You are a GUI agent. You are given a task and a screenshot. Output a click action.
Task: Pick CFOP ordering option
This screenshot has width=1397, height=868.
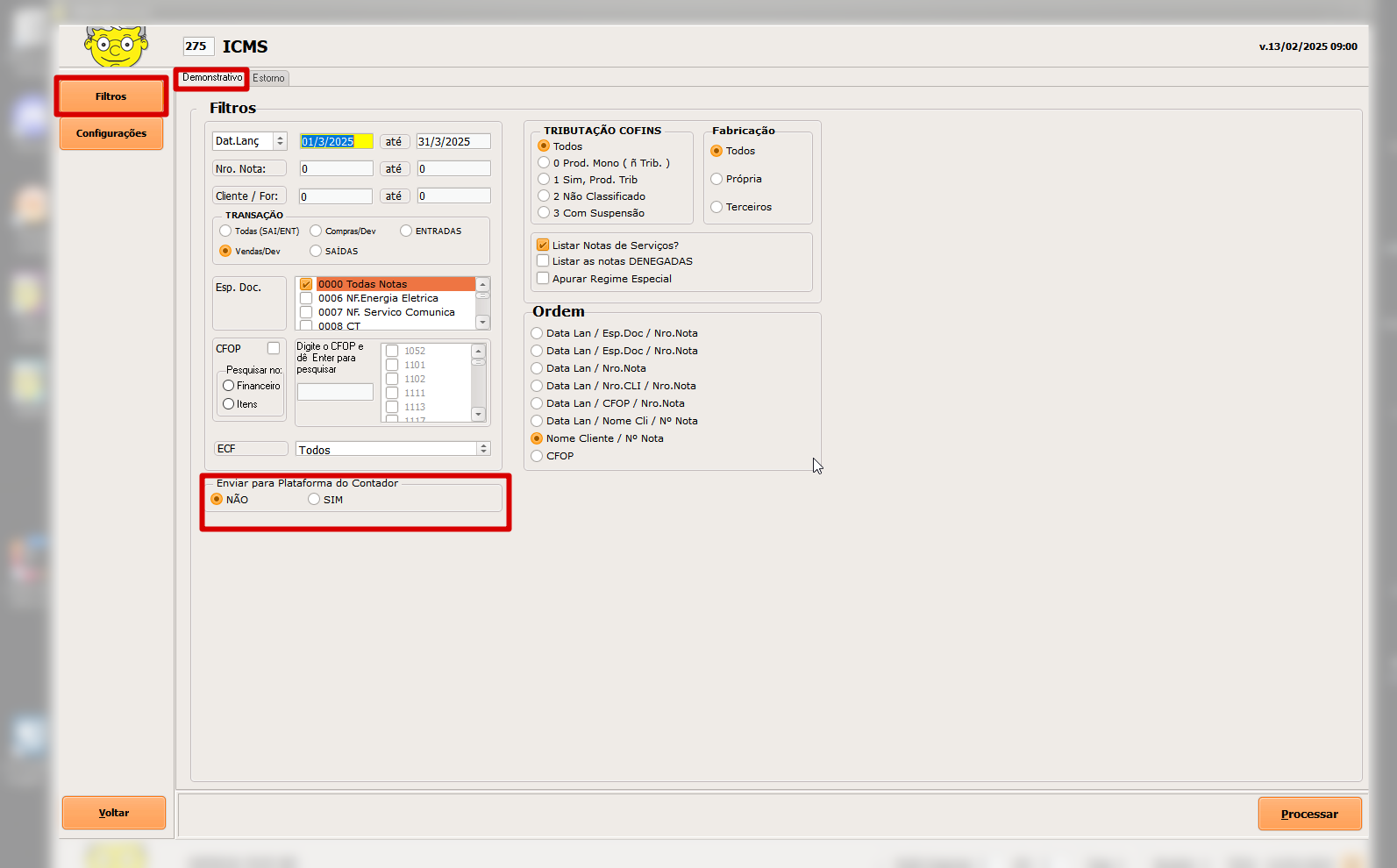[537, 456]
